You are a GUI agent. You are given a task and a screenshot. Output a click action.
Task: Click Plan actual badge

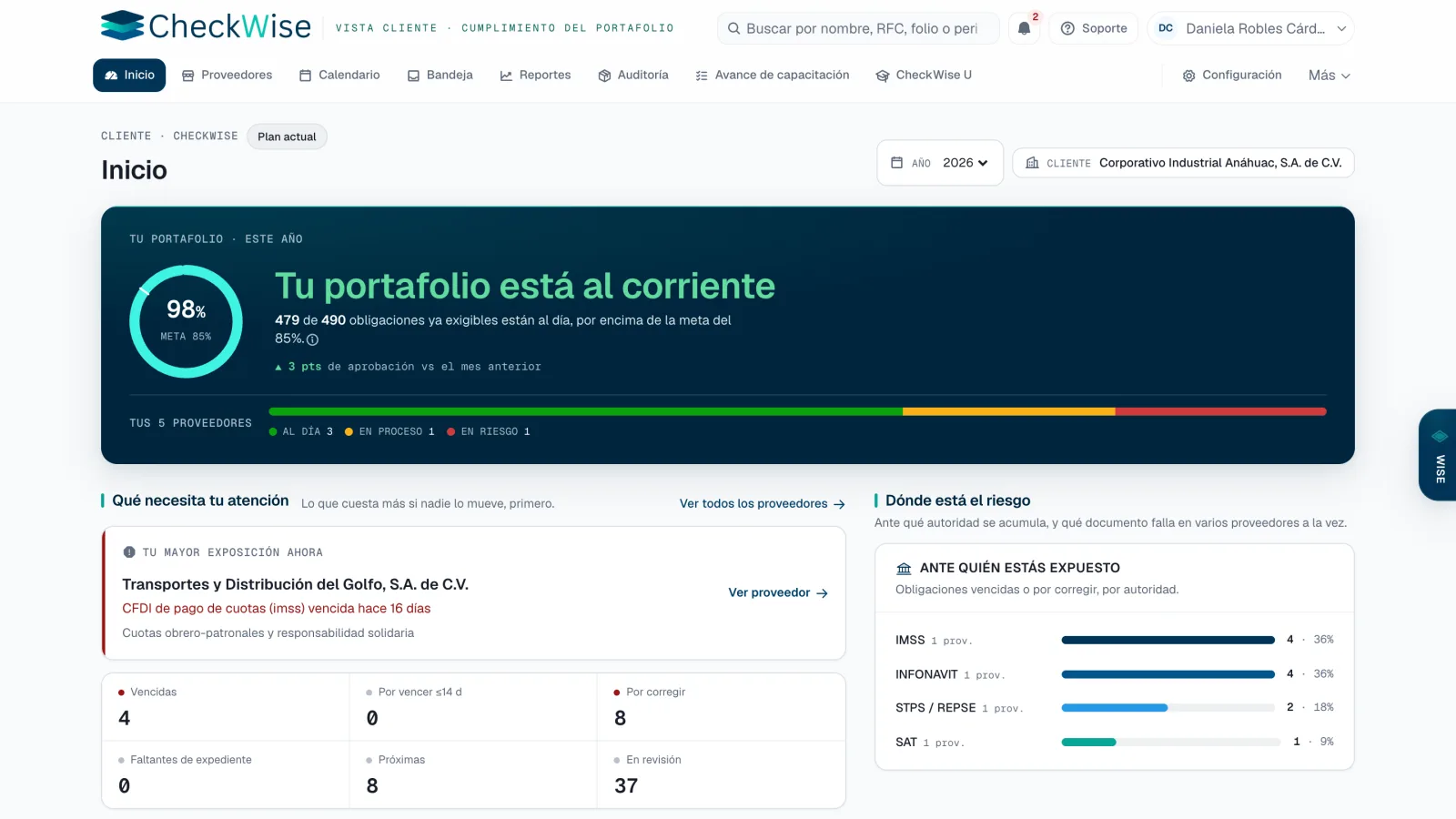[287, 136]
